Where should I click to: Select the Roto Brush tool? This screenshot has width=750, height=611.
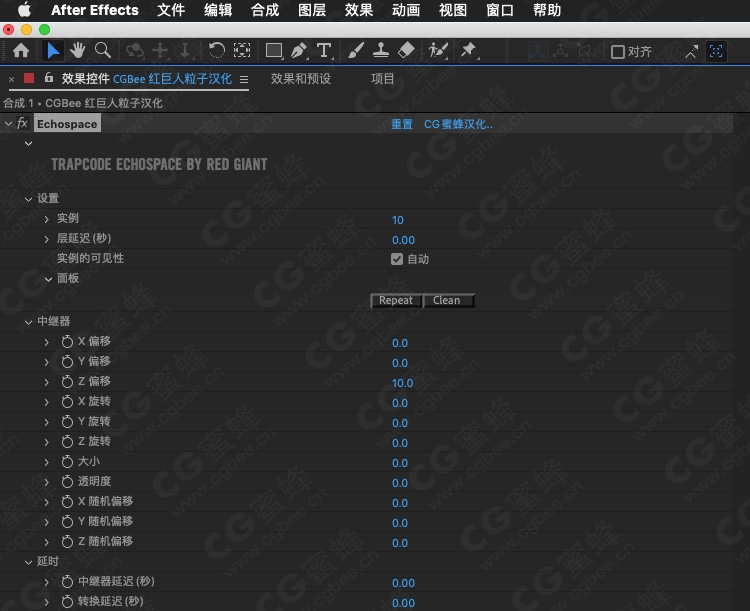438,51
